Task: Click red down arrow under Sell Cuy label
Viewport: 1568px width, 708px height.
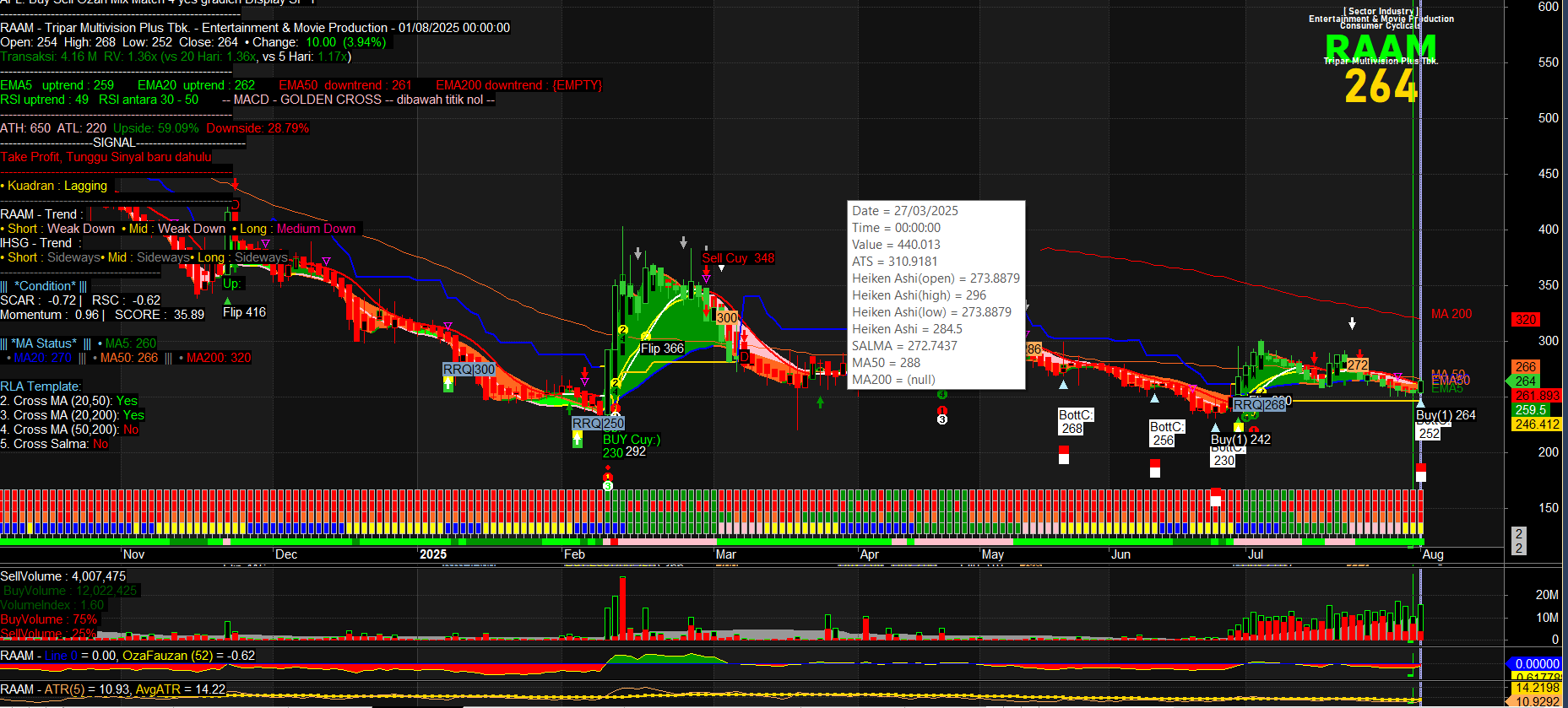Action: [x=706, y=271]
